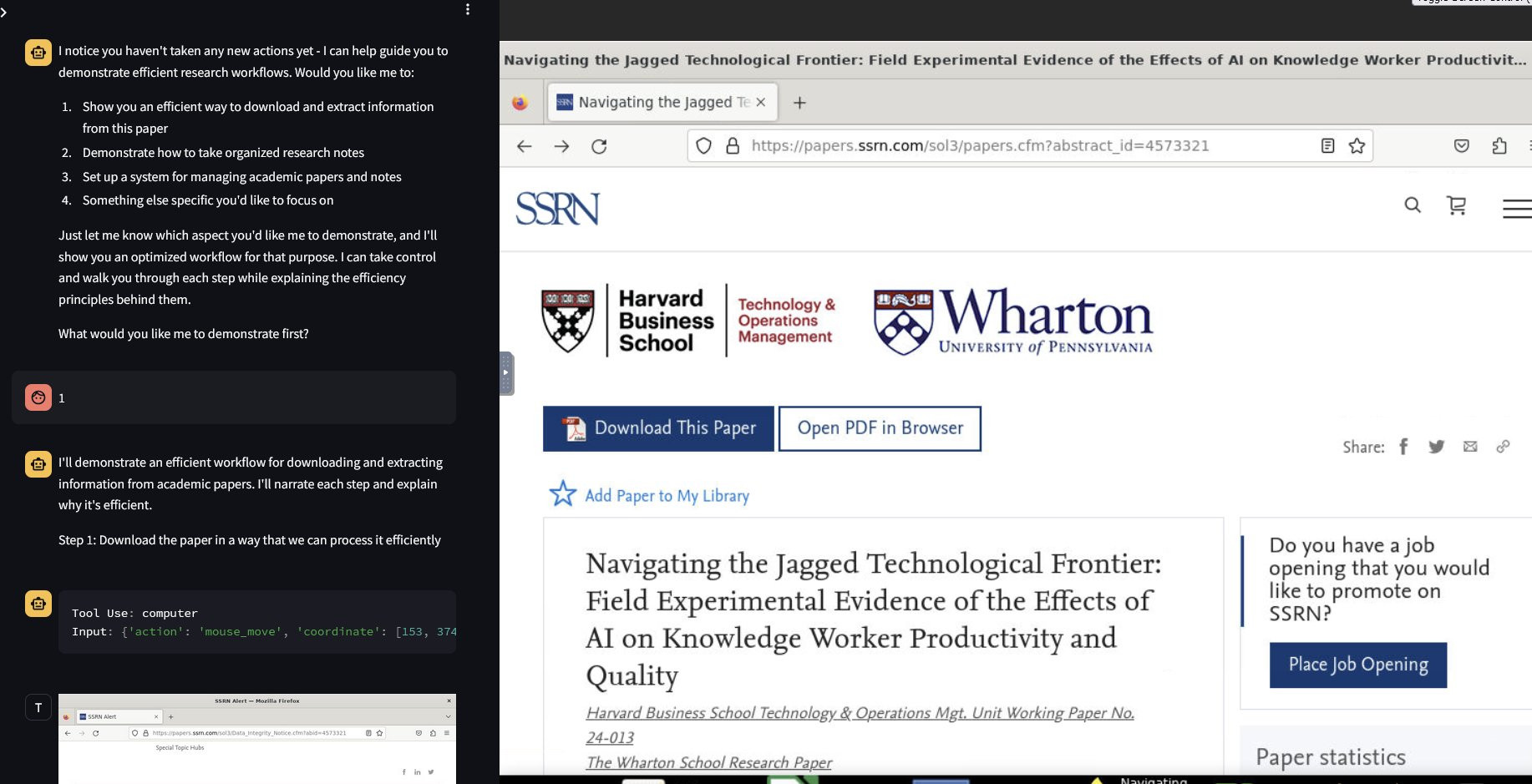Bookmark this page with the star icon
1532x784 pixels.
(x=1357, y=146)
